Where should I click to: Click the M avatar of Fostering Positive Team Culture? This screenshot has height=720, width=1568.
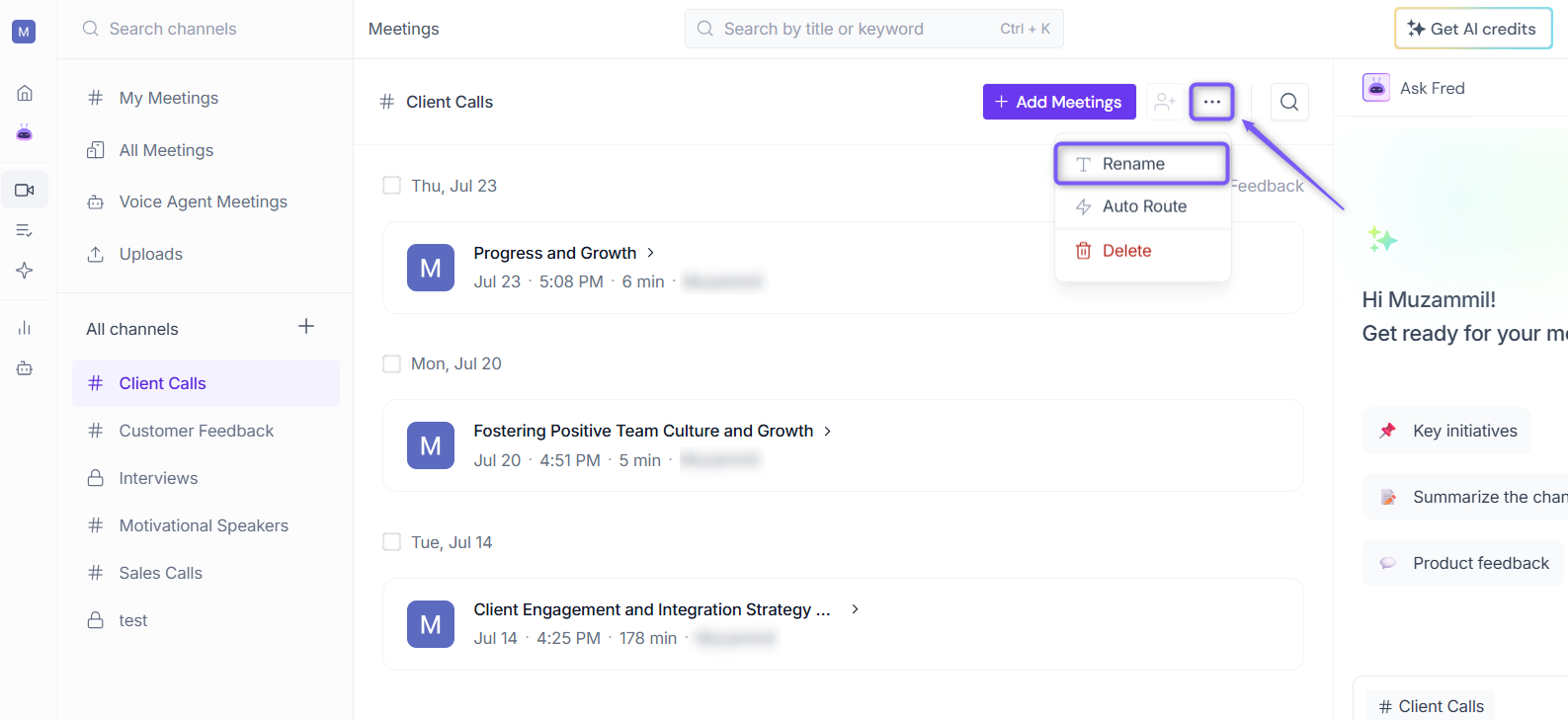(x=431, y=445)
